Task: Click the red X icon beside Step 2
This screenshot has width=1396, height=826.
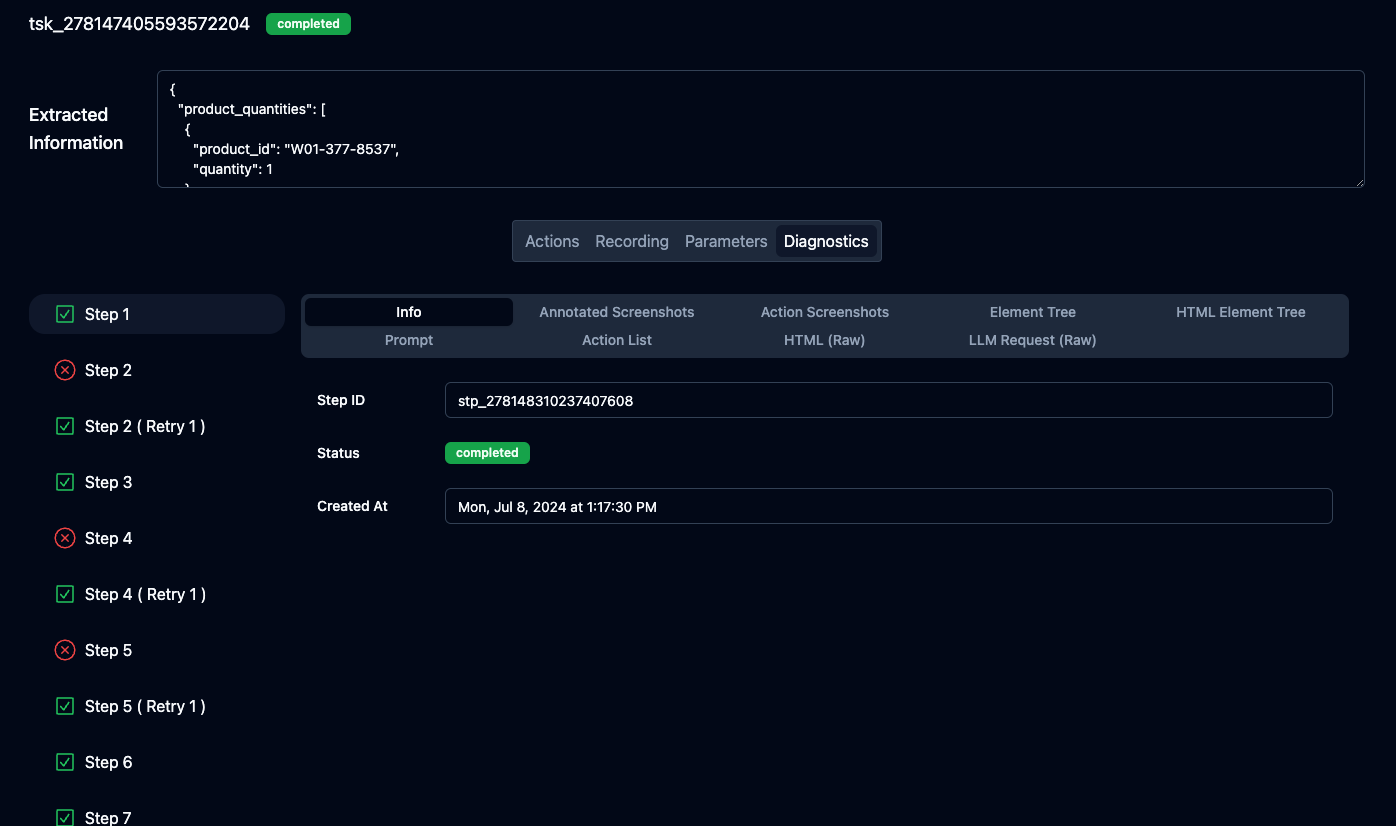Action: click(65, 370)
